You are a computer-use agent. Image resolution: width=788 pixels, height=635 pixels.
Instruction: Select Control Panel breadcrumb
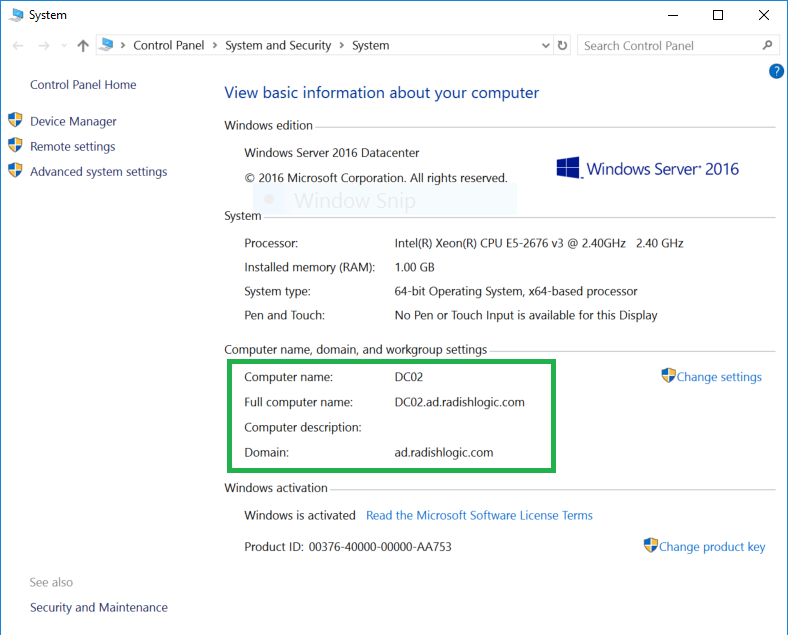pyautogui.click(x=168, y=45)
